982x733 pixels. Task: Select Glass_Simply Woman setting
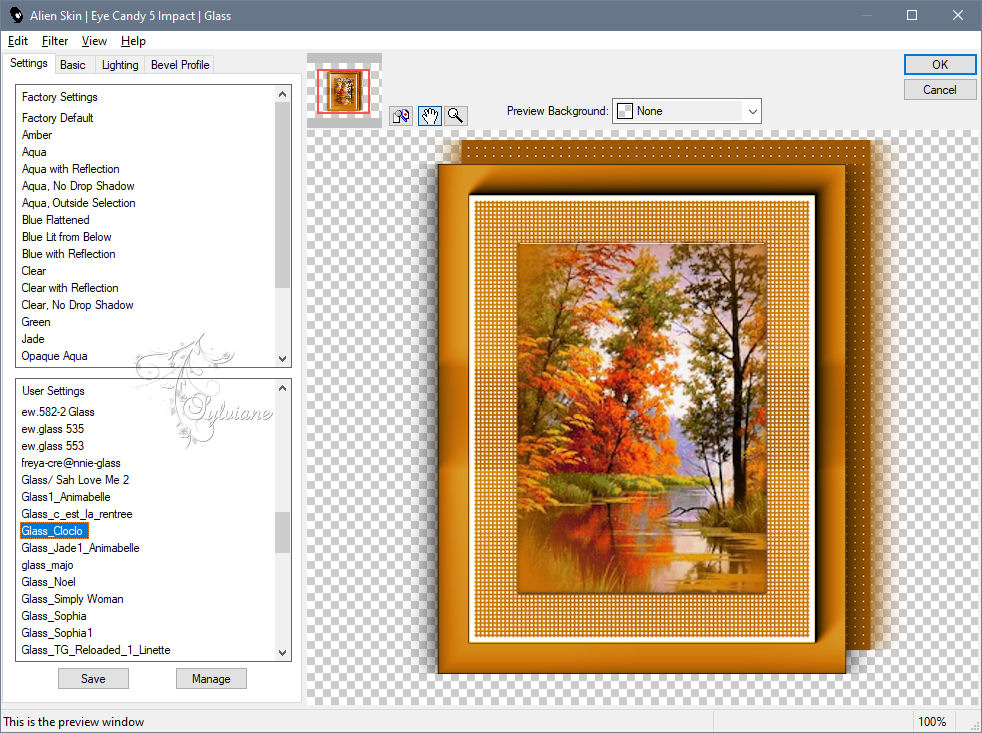72,598
